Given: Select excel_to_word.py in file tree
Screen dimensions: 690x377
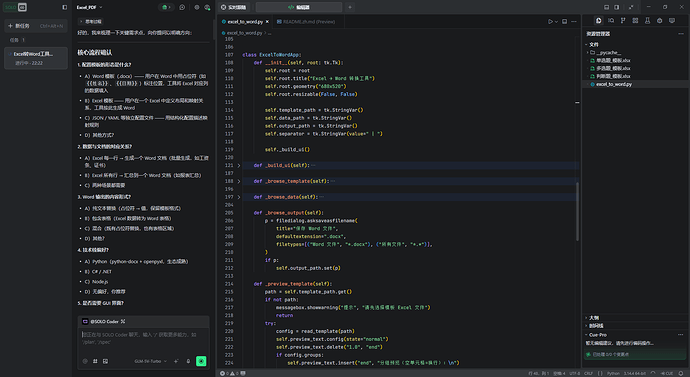Looking at the screenshot, I should click(636, 84).
